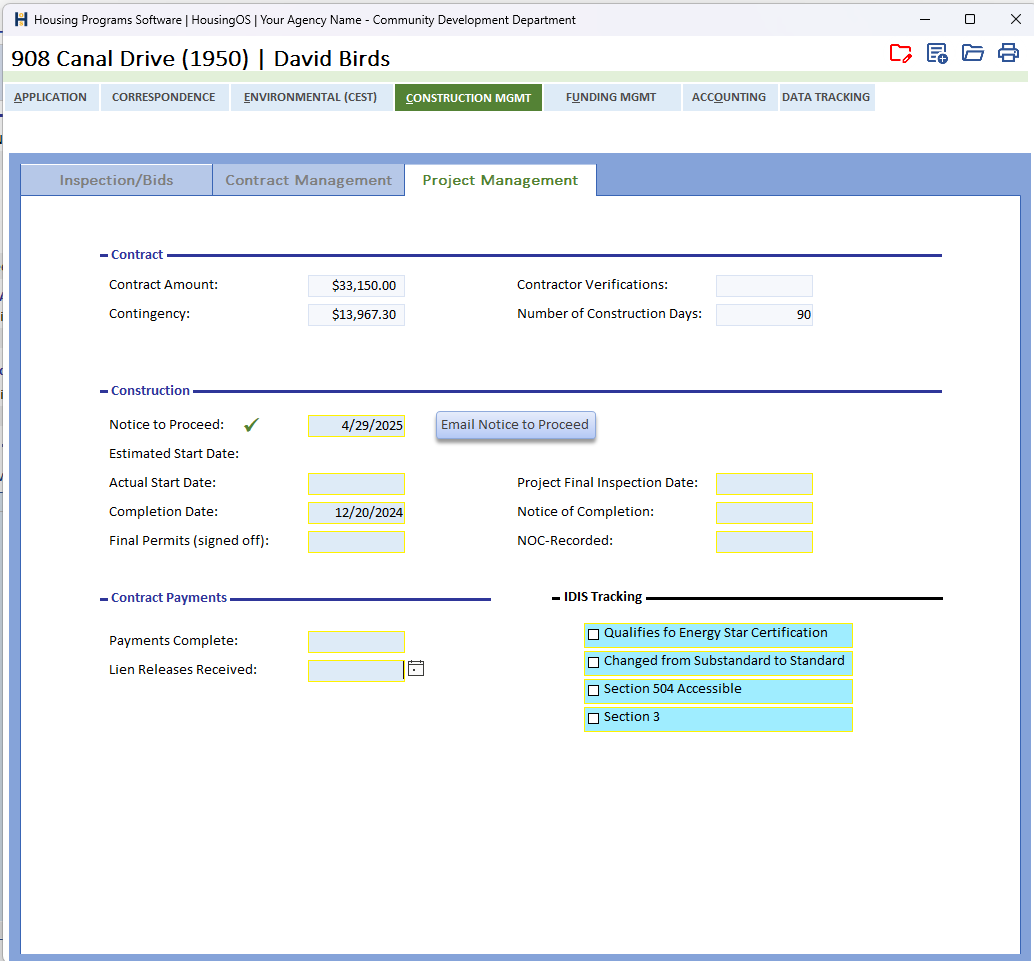The image size is (1034, 961).
Task: Click Contract Payments section heading
Action: pos(169,598)
